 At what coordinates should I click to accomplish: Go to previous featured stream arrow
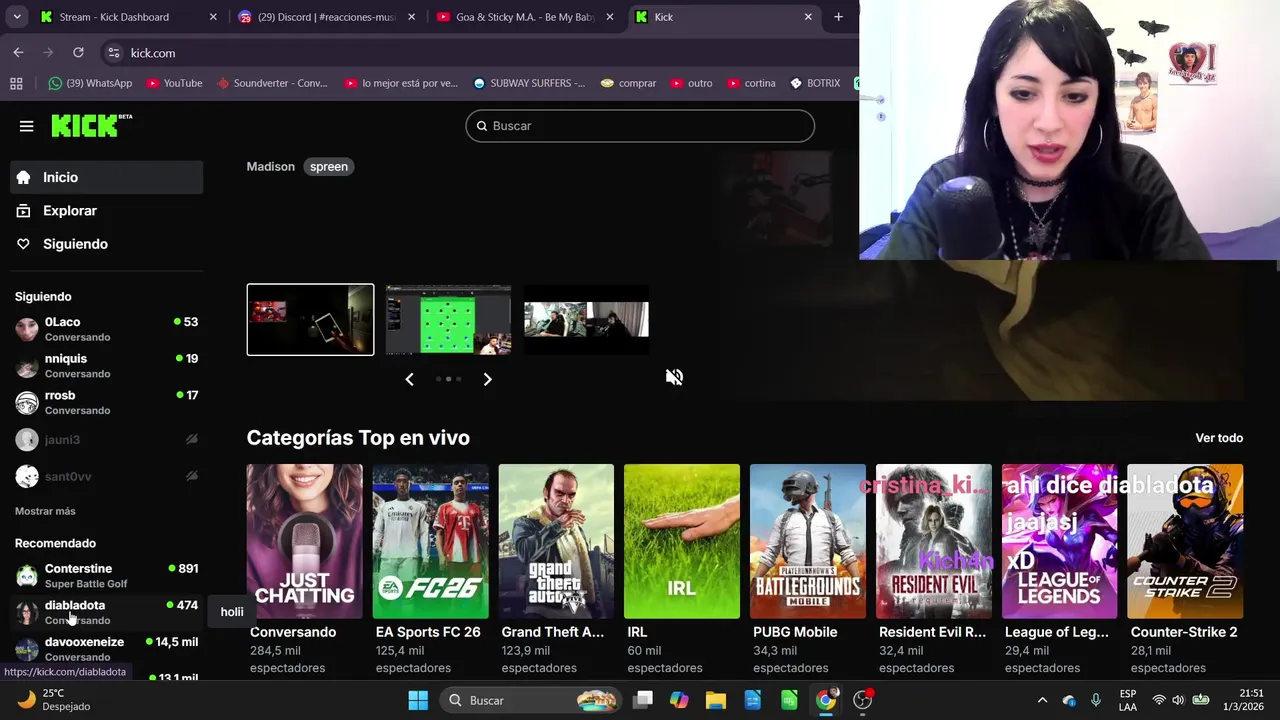tap(409, 379)
